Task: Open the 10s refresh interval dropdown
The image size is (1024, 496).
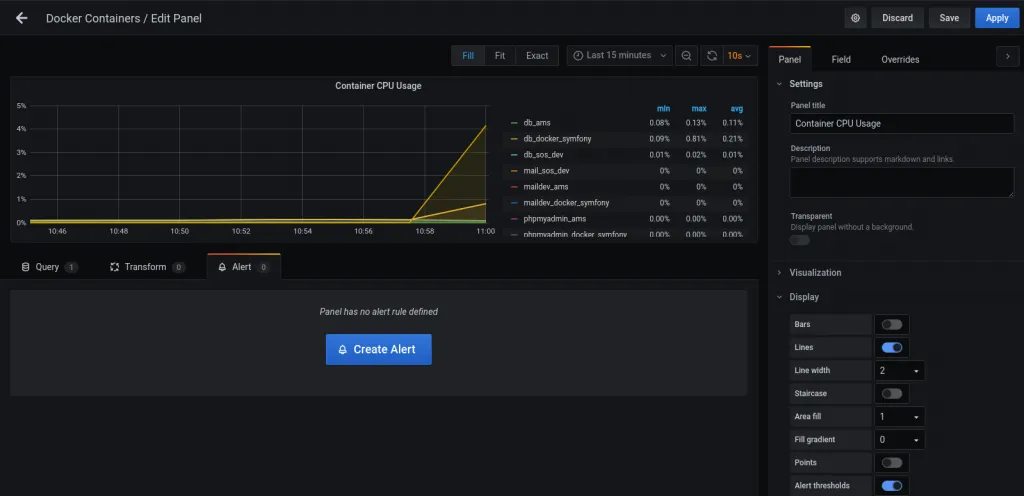Action: (739, 56)
